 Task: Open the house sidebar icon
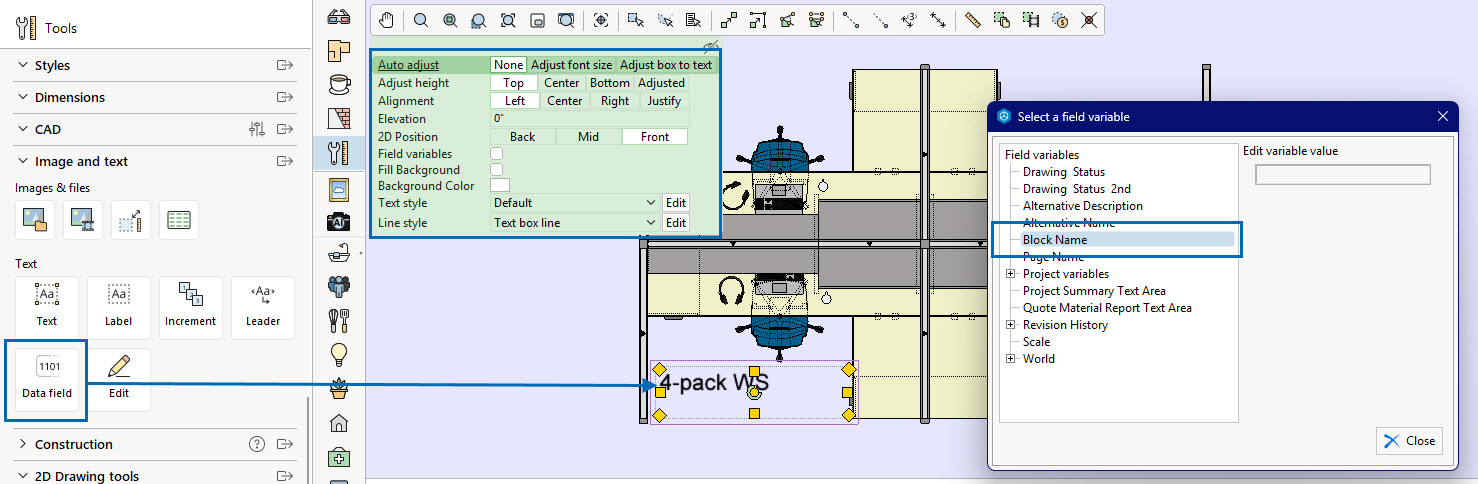coord(339,423)
